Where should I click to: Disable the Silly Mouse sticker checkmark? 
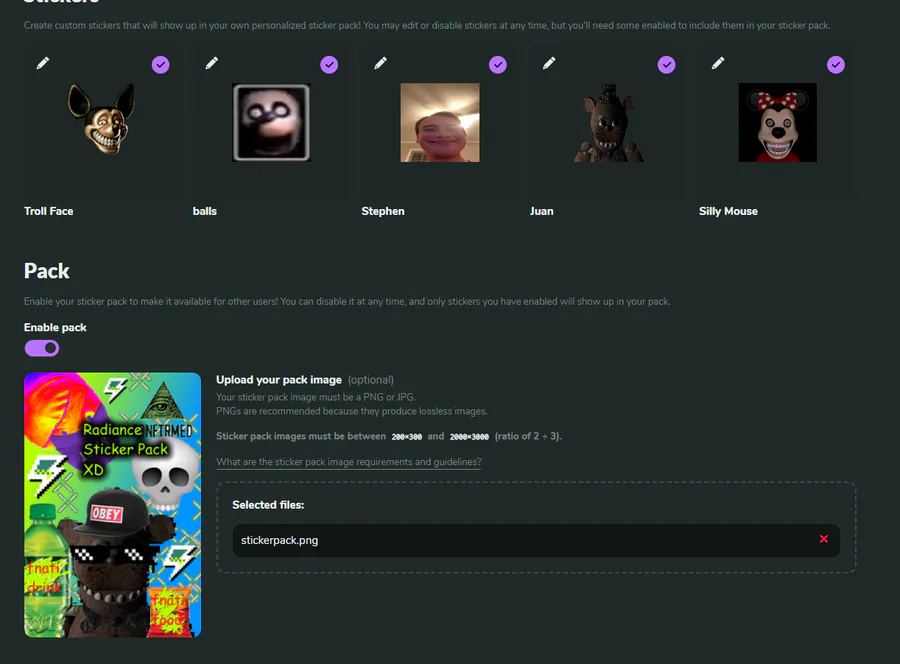(836, 65)
